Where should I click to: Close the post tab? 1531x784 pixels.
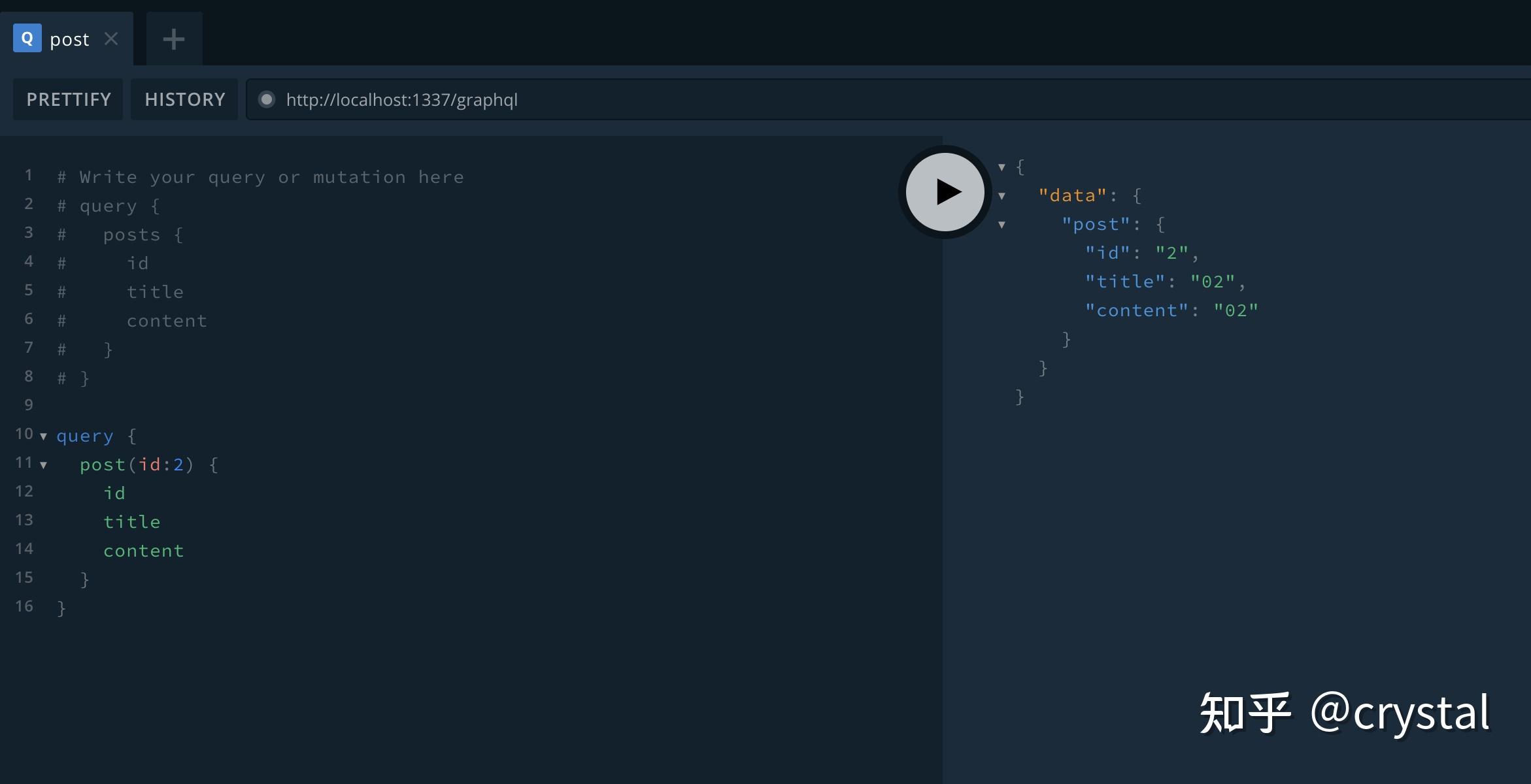coord(111,39)
